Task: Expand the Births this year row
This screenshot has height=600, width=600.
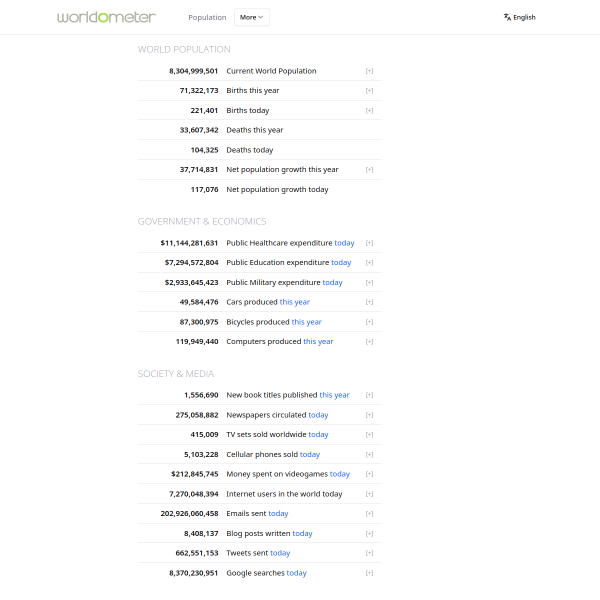Action: pyautogui.click(x=369, y=91)
